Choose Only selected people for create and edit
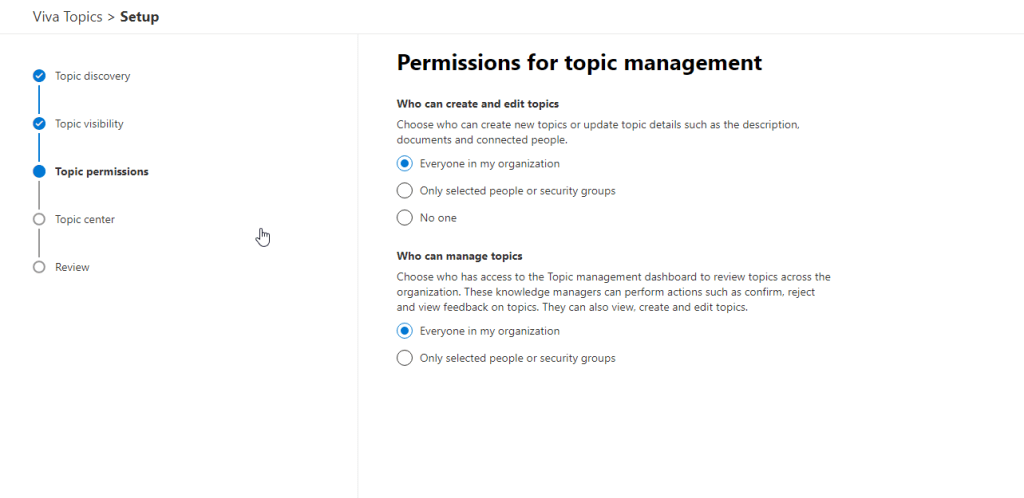This screenshot has height=498, width=1024. (405, 191)
